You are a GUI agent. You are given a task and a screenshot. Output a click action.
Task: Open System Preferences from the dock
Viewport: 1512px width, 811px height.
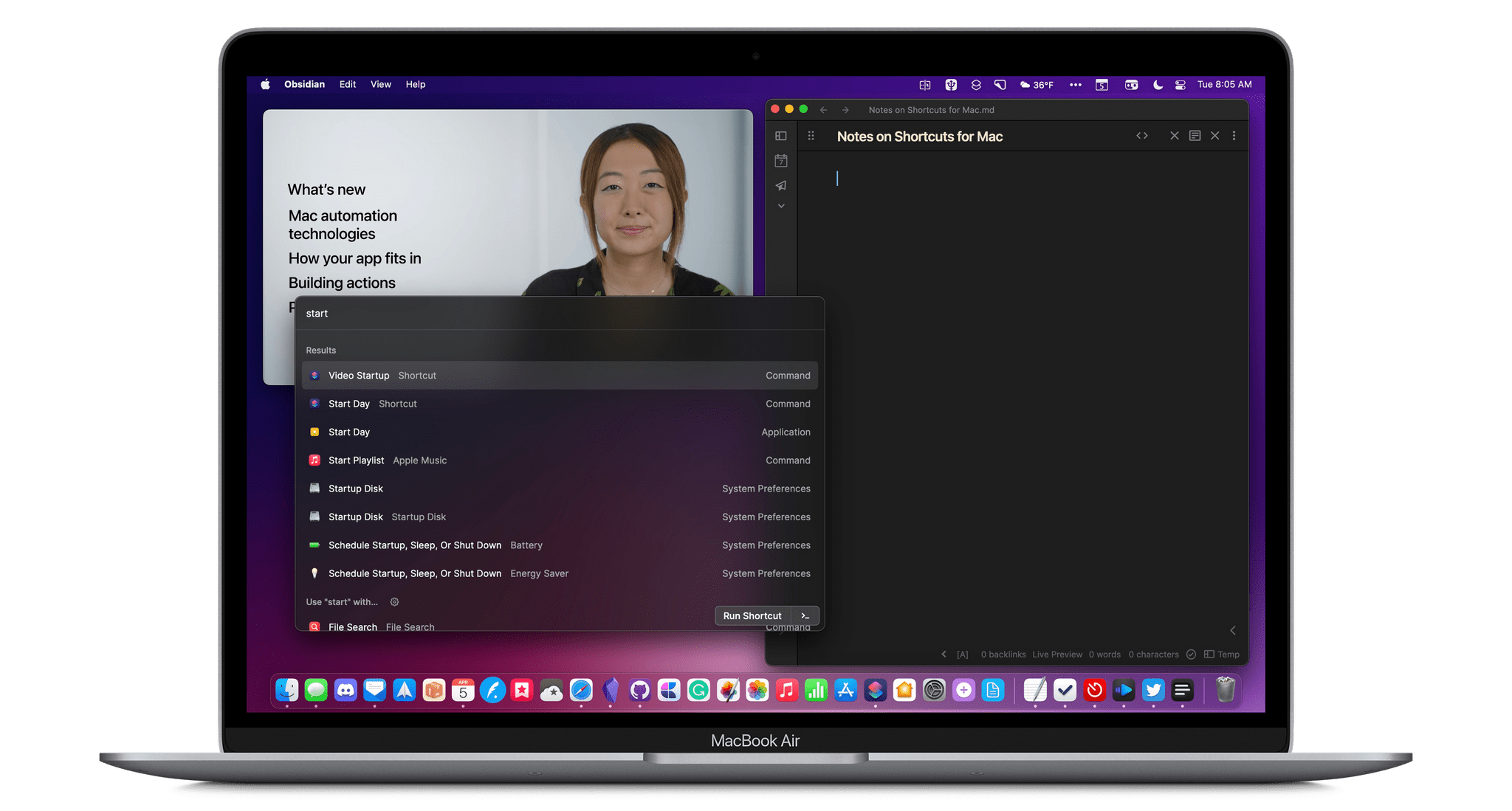[934, 691]
